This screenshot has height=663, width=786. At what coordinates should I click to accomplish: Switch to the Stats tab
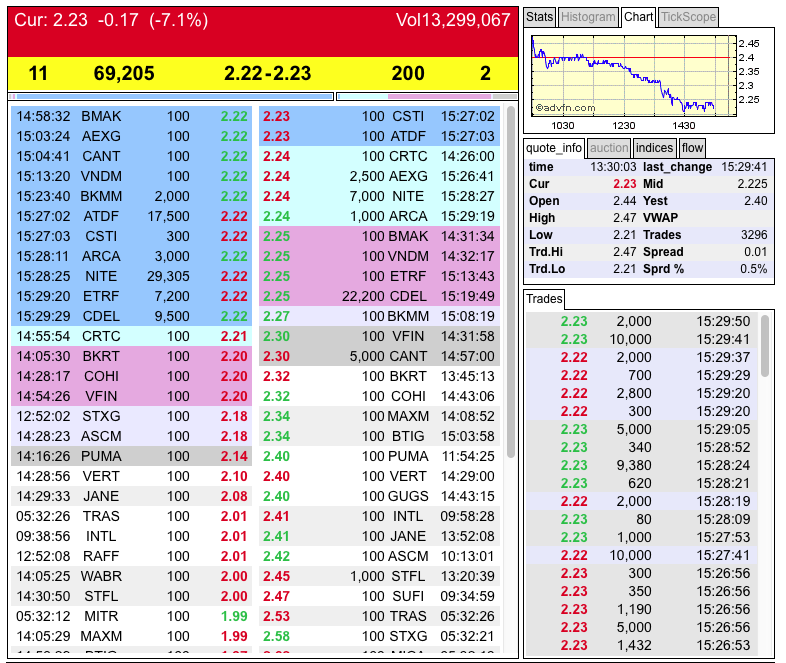[539, 17]
